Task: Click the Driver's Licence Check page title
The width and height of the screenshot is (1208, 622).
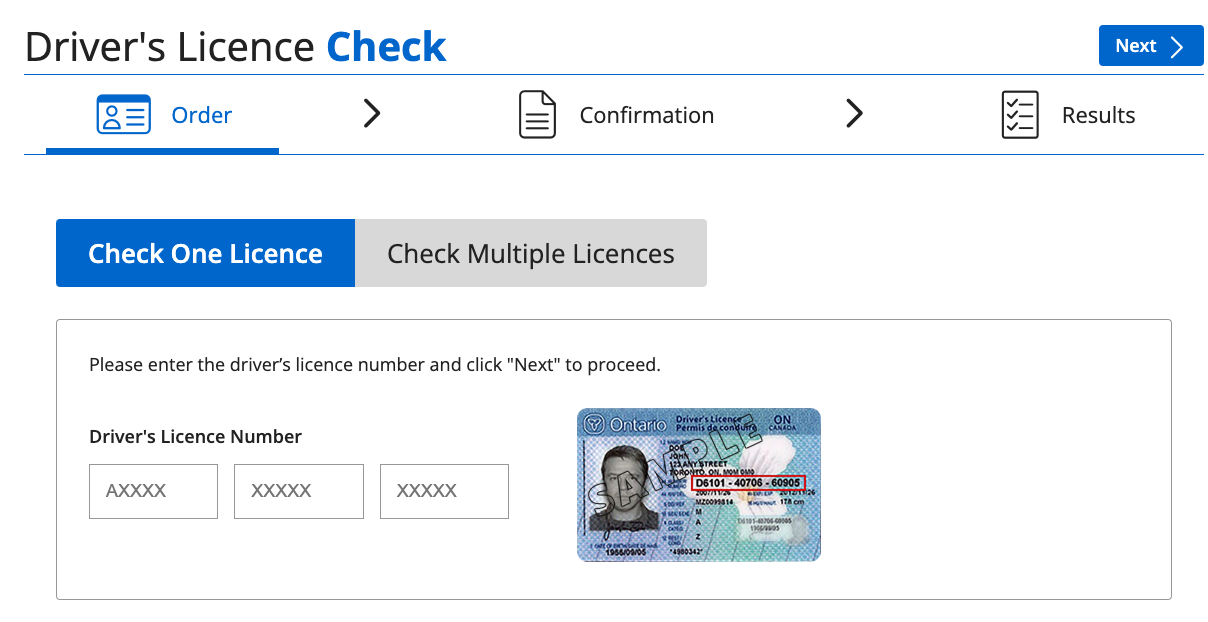Action: pos(235,47)
